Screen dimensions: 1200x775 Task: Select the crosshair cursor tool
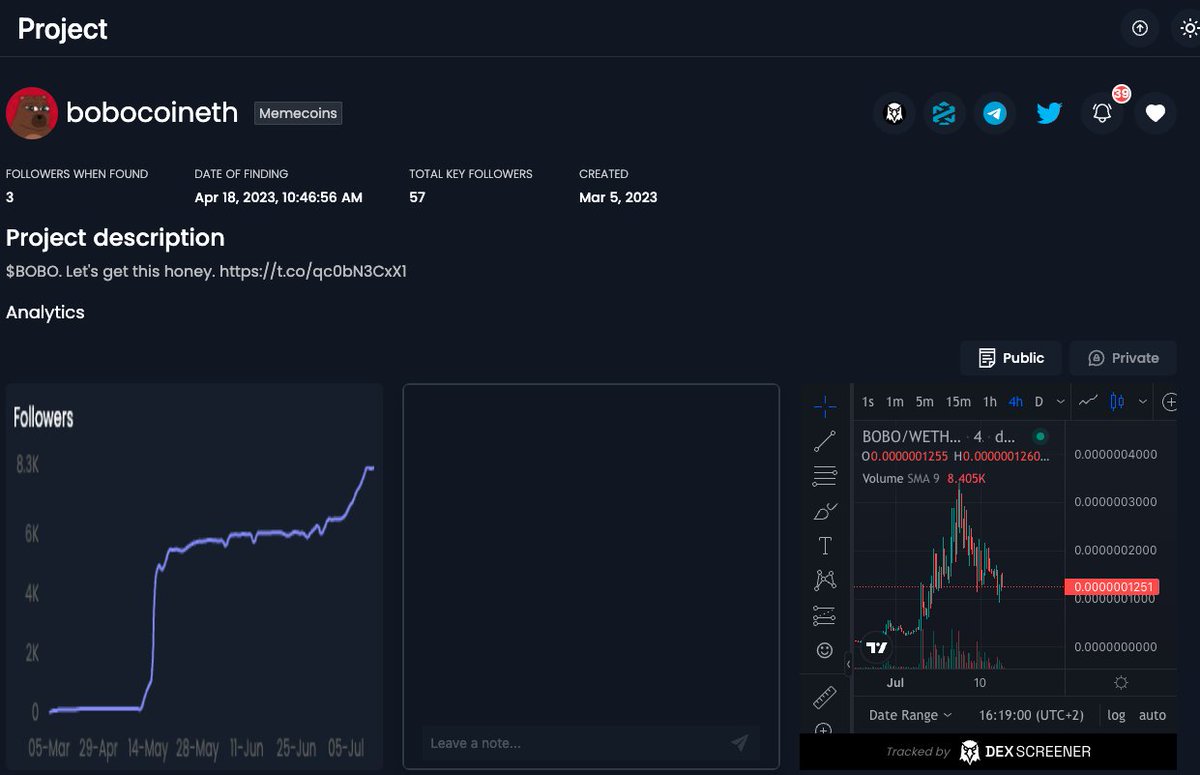(x=824, y=405)
